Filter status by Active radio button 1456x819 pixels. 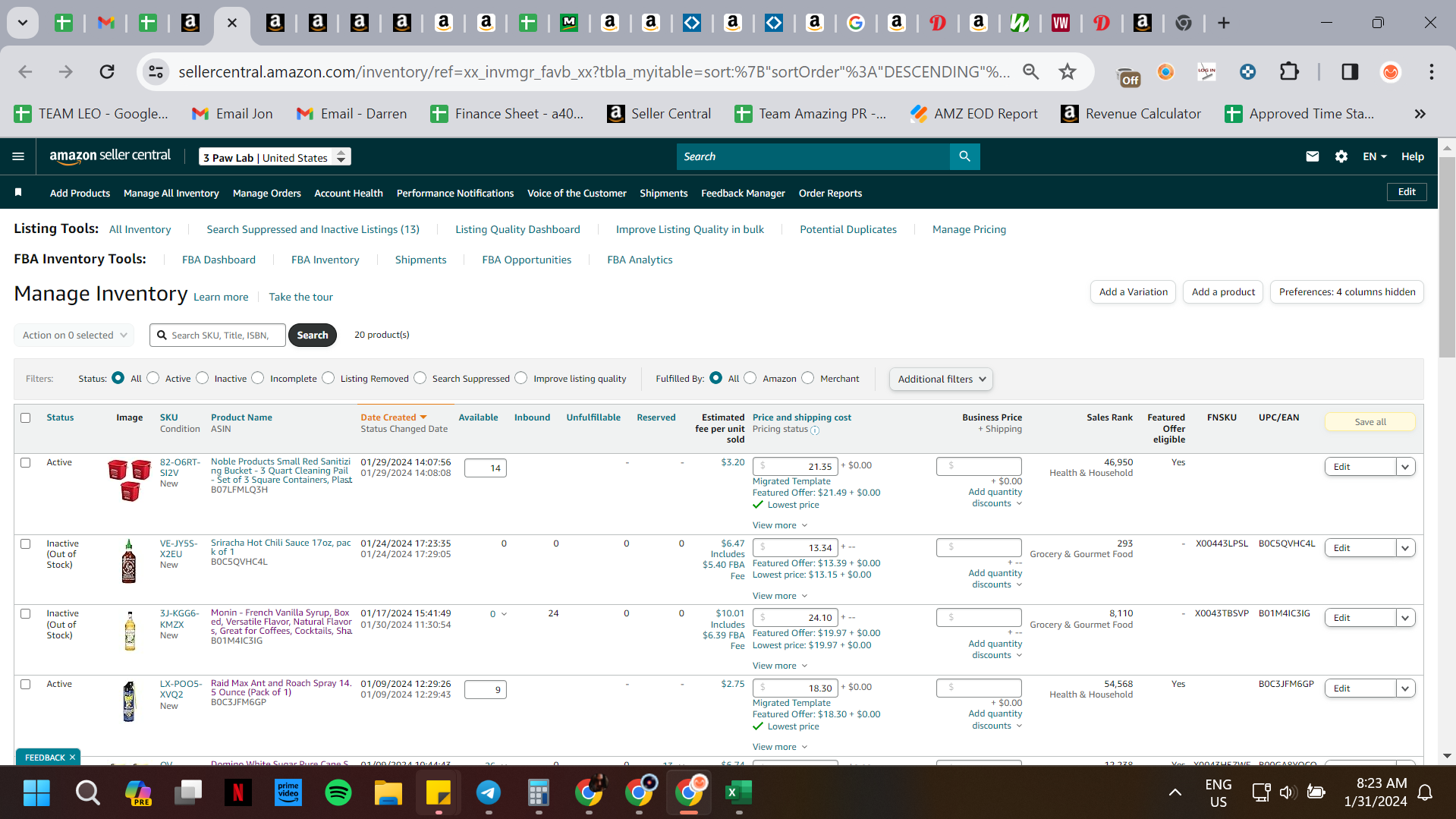[153, 378]
